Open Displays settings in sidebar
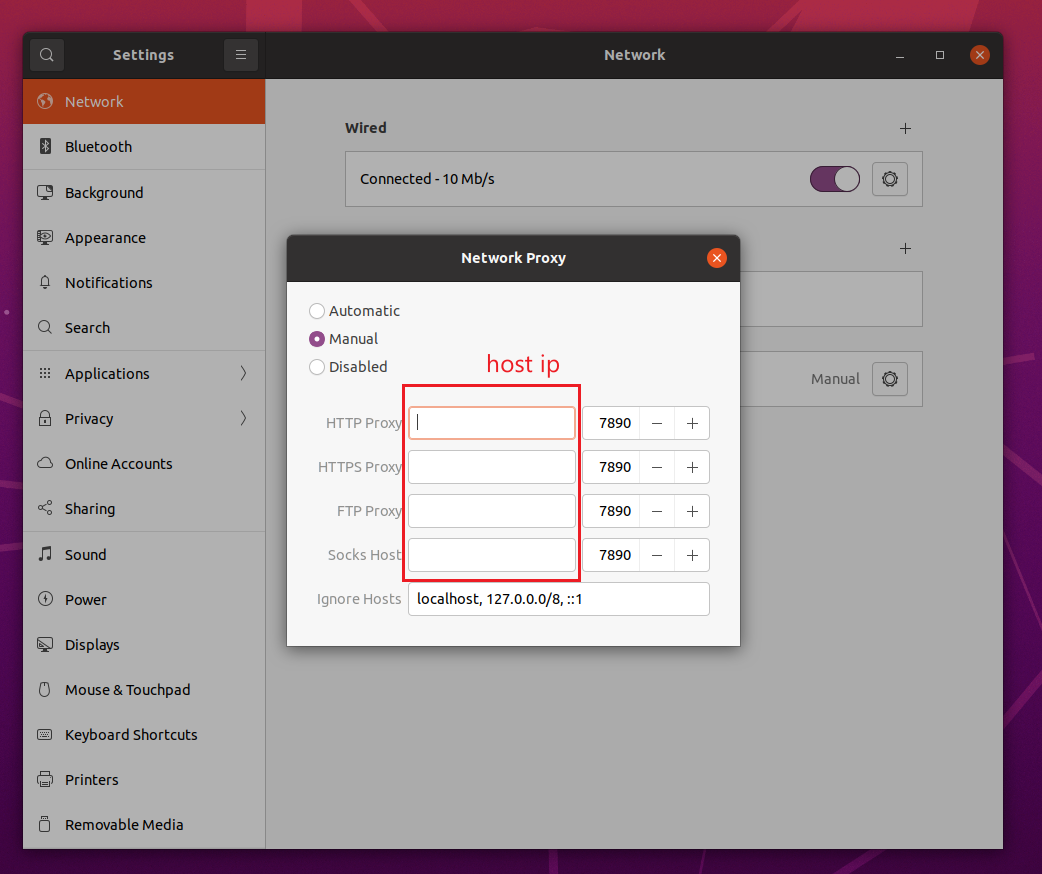 coord(92,645)
